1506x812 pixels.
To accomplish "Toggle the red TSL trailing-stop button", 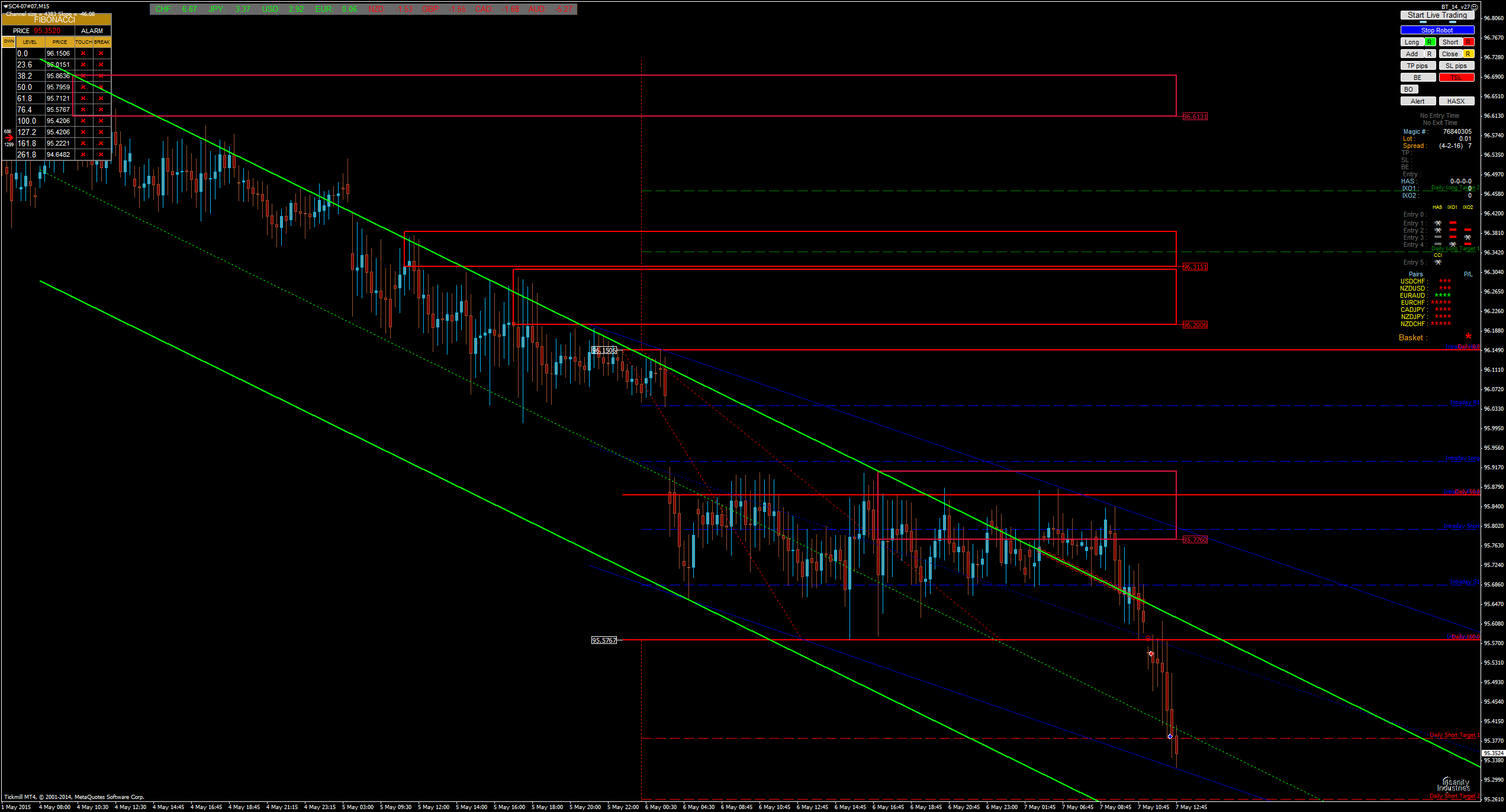I will [1456, 78].
